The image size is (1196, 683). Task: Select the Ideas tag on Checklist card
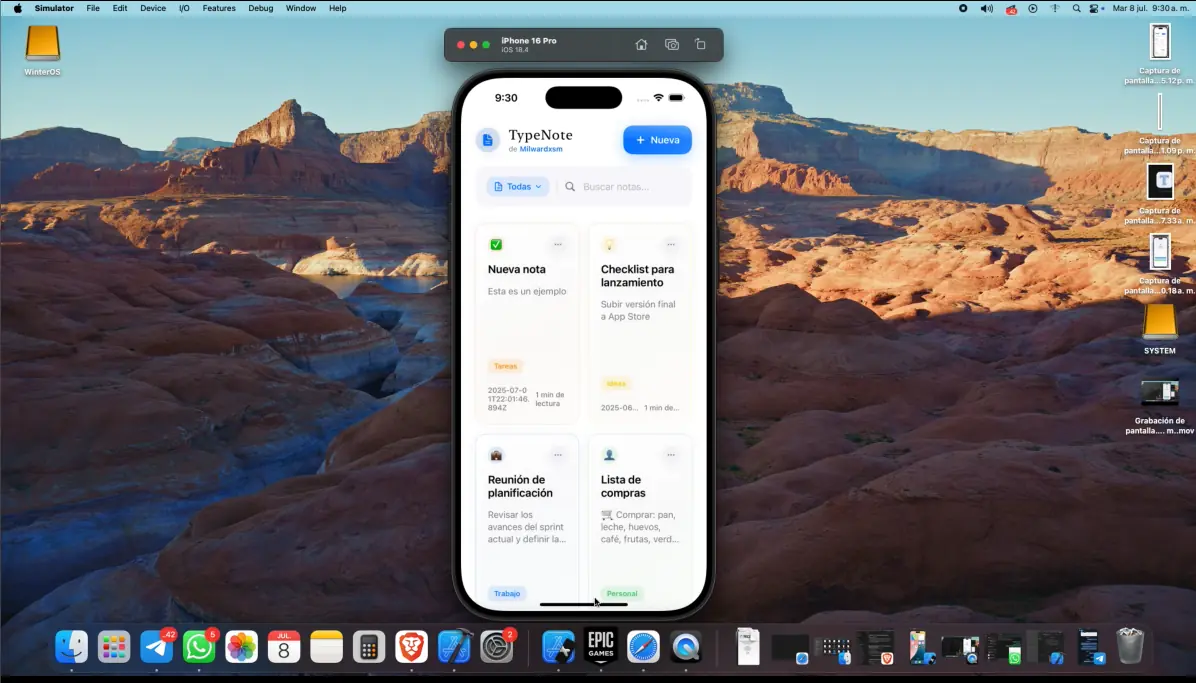coord(616,384)
